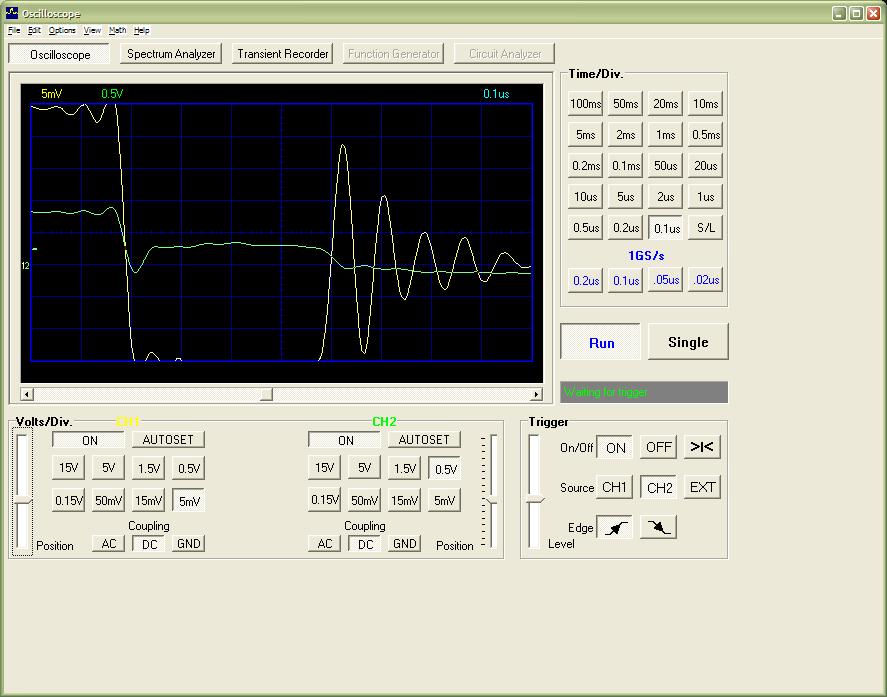
Task: Click the waveform display area trace
Action: pos(282,232)
